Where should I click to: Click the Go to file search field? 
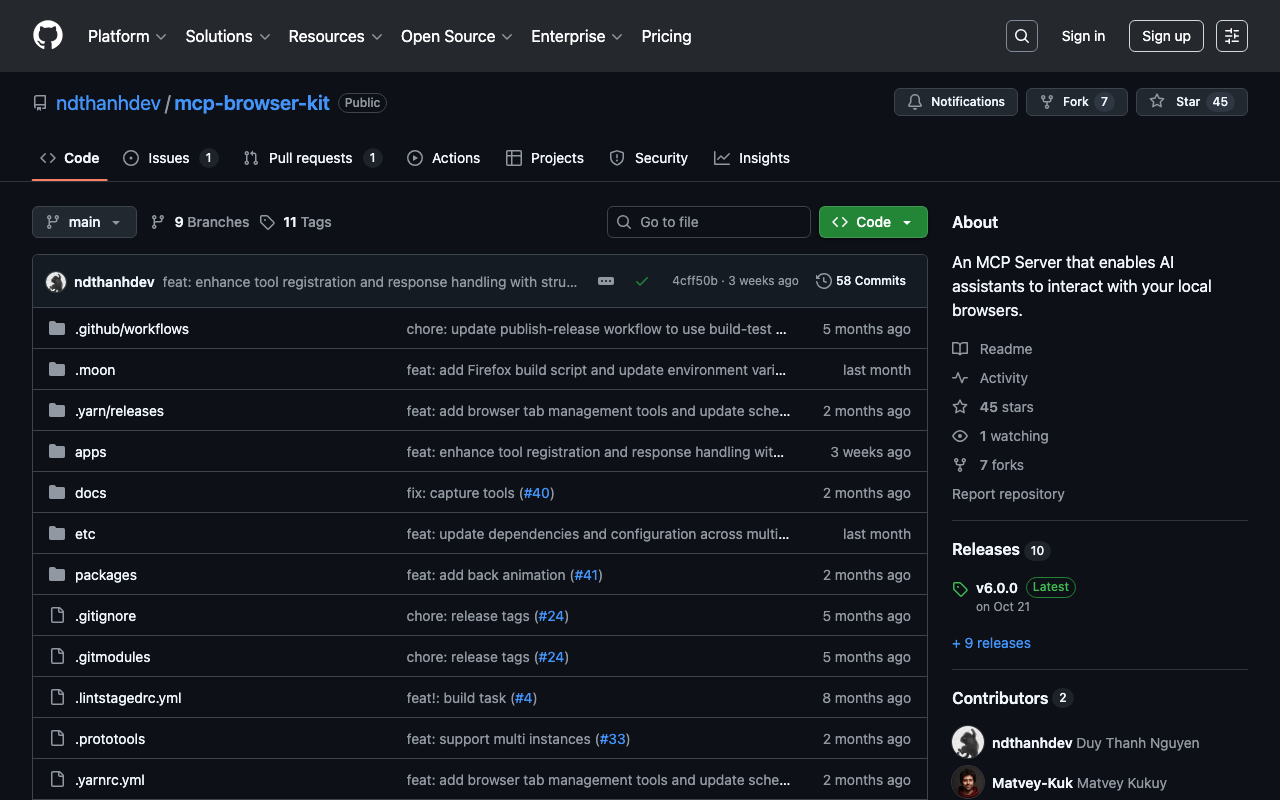pos(709,222)
